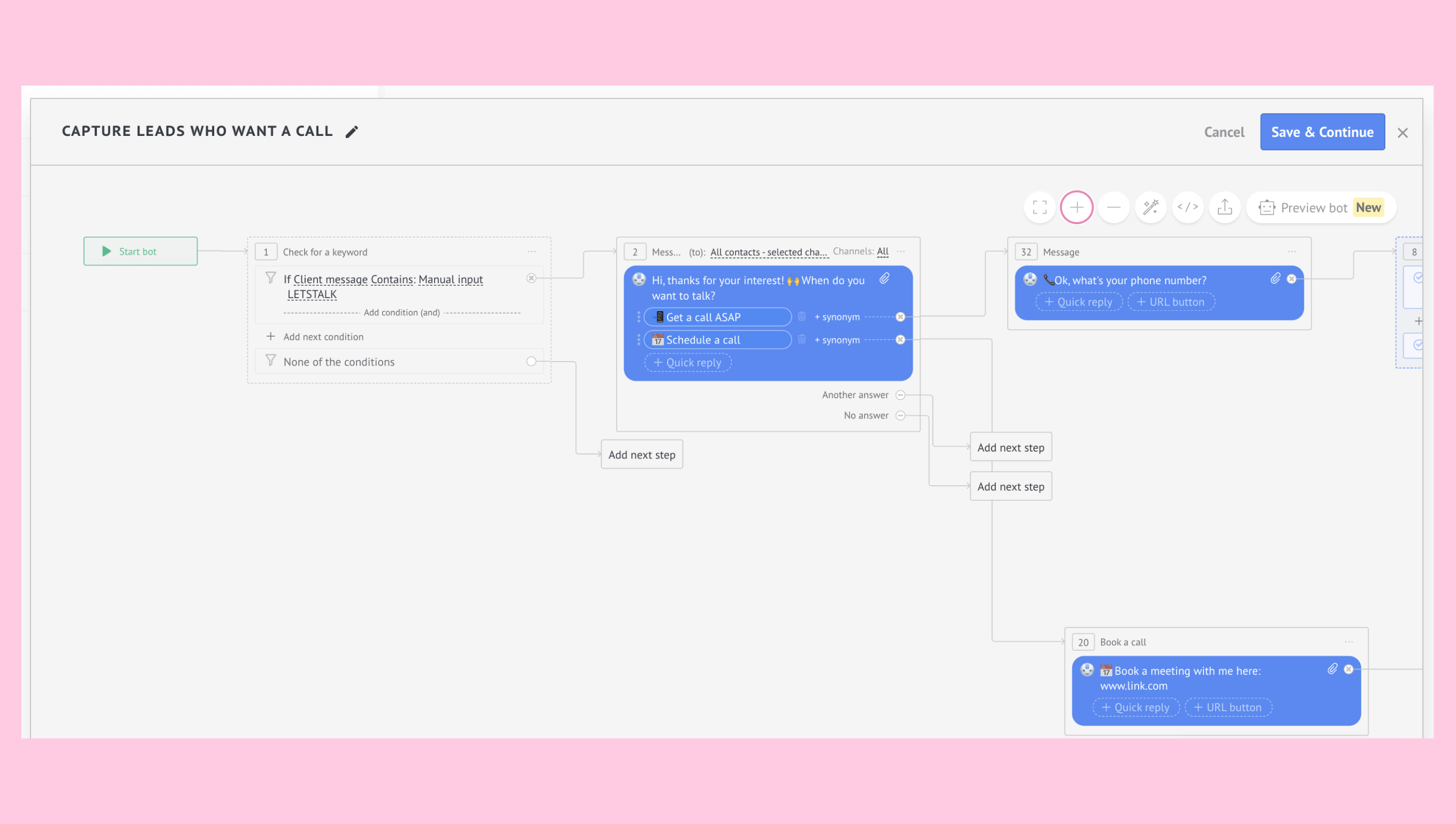Click None of the conditions output circle
Screen dimensions: 1456x824
tap(531, 362)
